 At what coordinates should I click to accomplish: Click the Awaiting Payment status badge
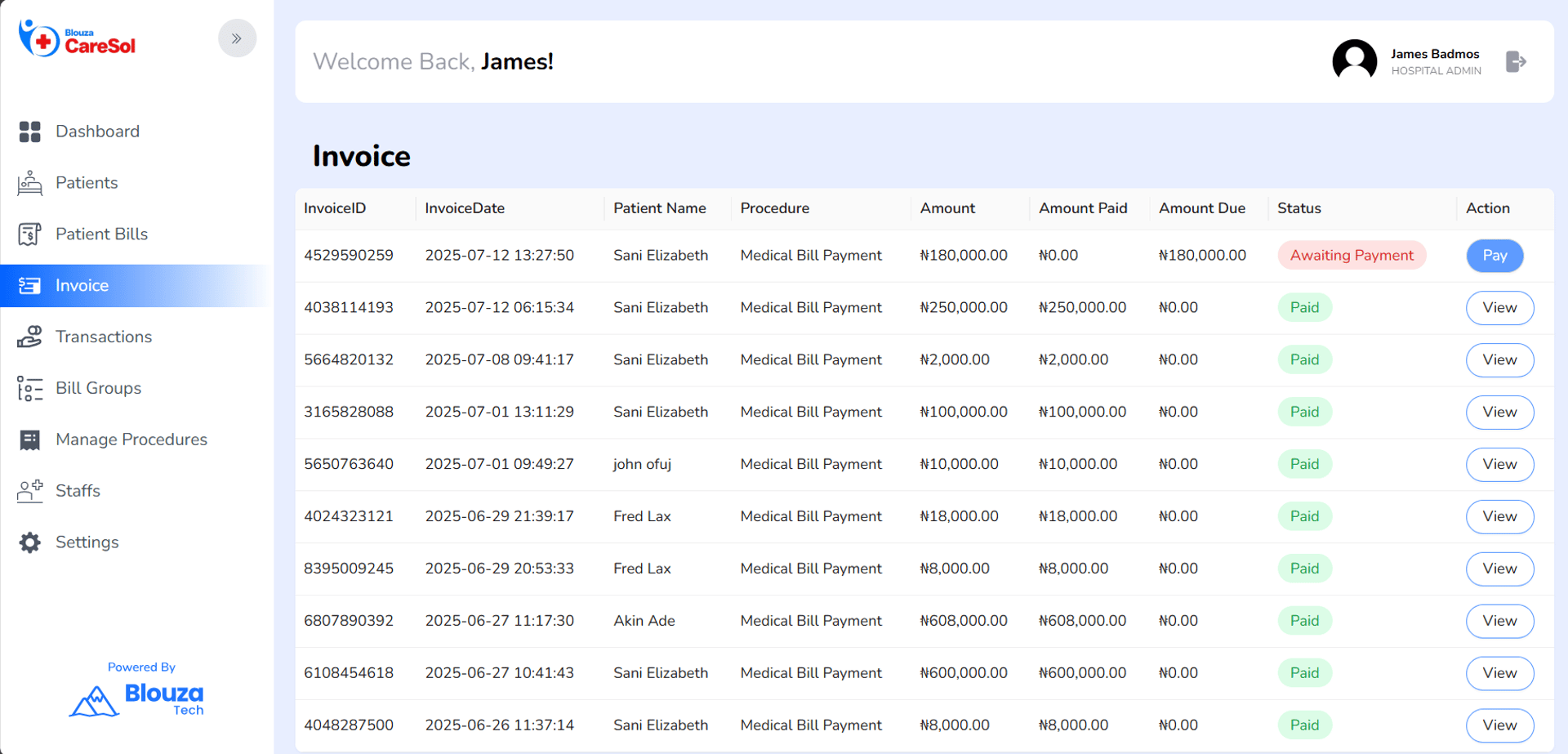[x=1352, y=256]
